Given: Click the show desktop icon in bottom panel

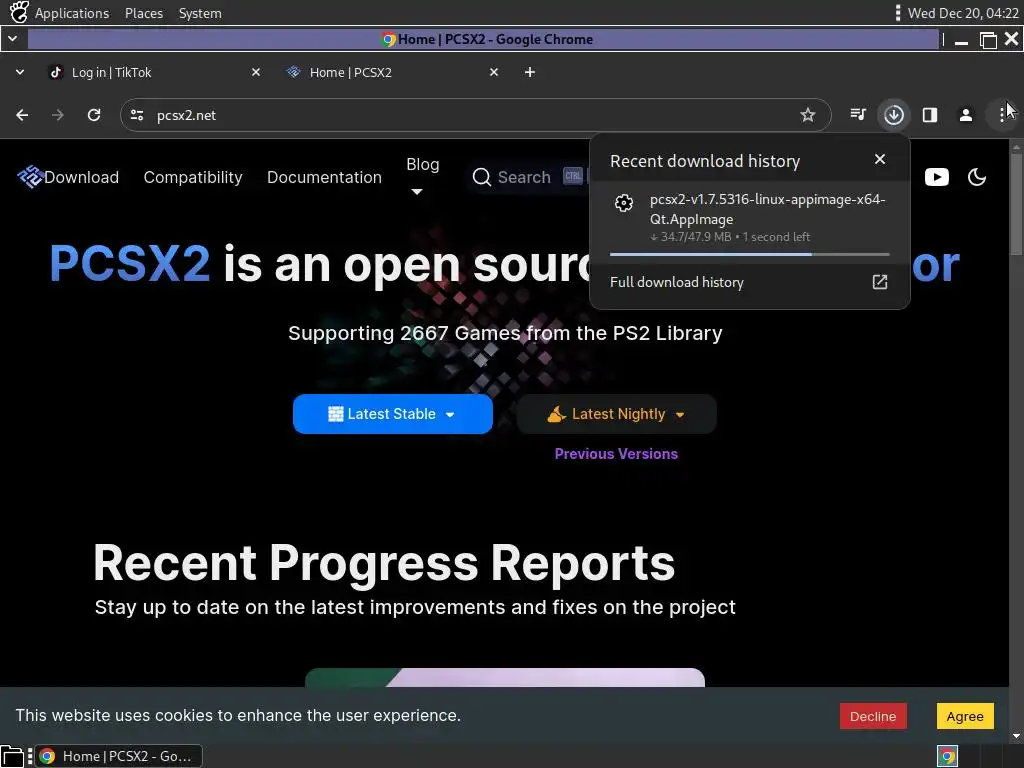Looking at the screenshot, I should coord(12,756).
